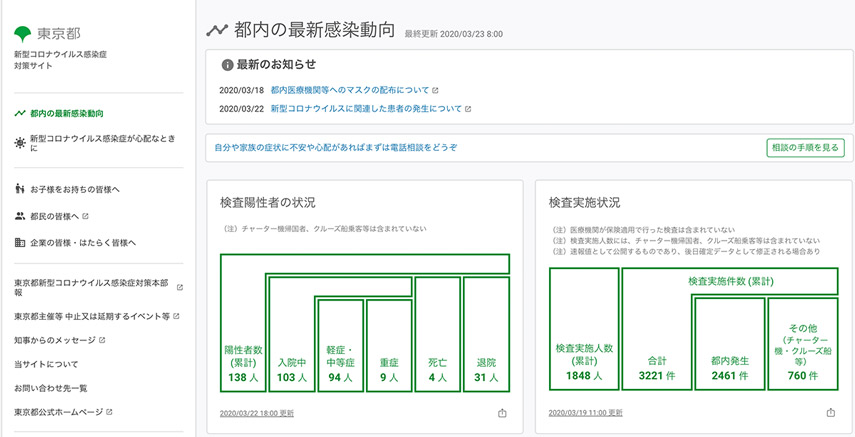Open the 患者の発生について news link

pos(366,108)
